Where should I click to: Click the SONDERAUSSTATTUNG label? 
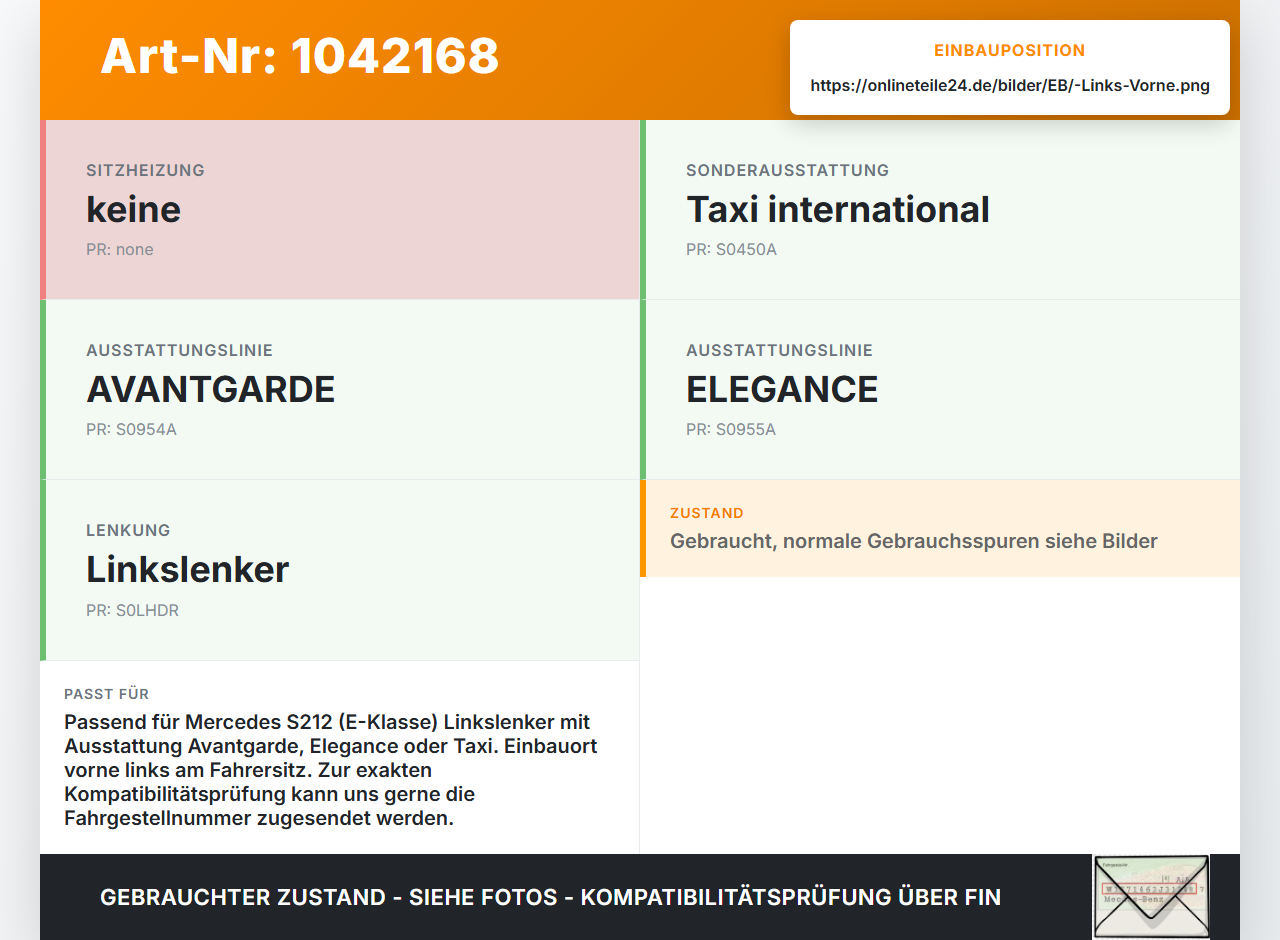point(787,170)
